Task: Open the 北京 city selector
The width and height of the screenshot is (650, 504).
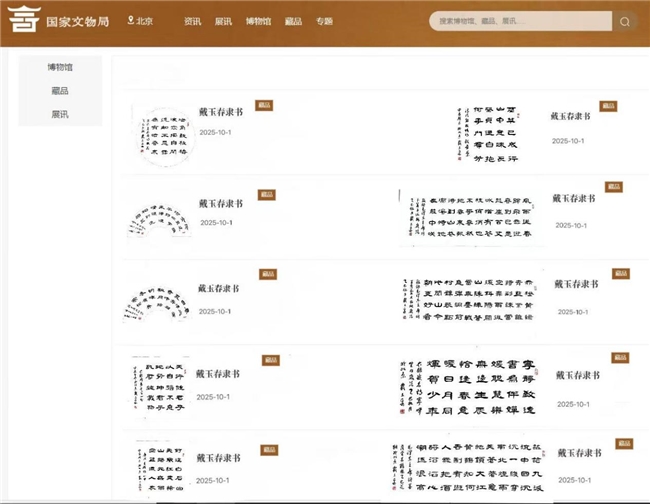Action: point(144,21)
